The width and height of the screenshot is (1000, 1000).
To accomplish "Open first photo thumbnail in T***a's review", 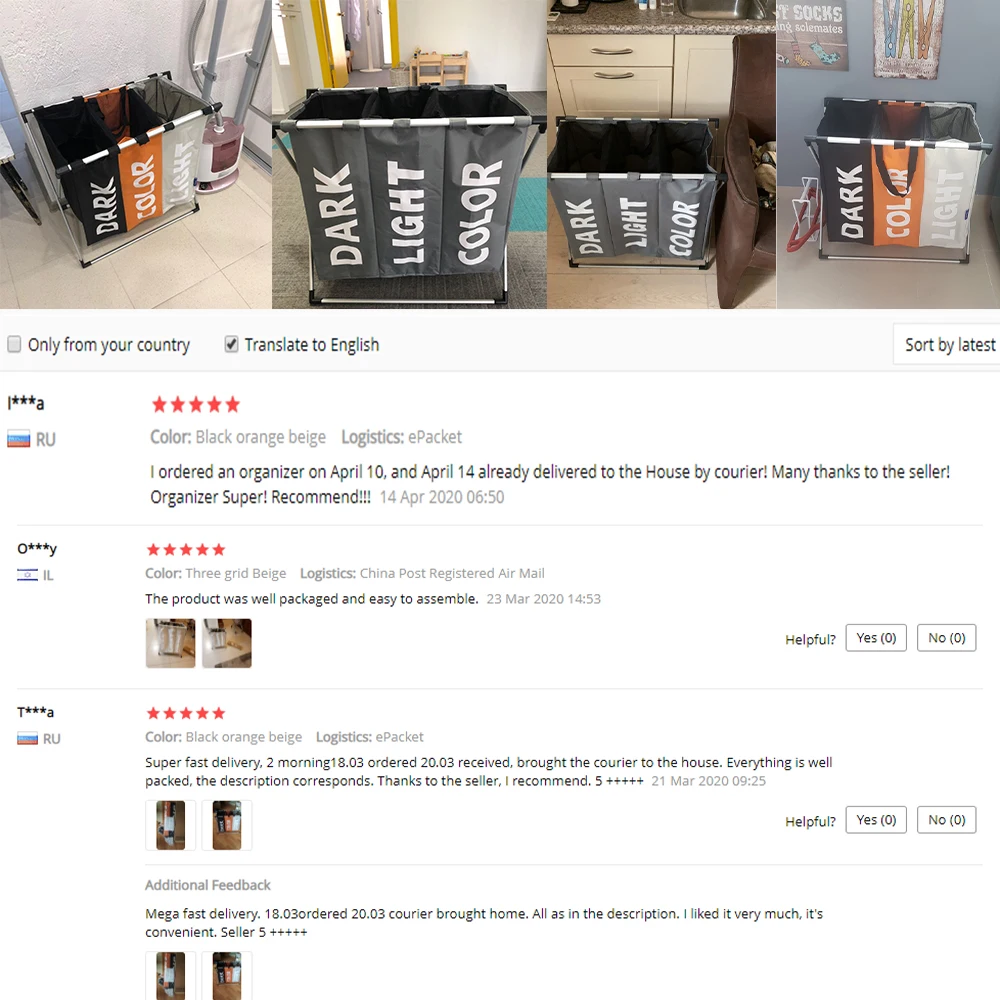I will [170, 825].
